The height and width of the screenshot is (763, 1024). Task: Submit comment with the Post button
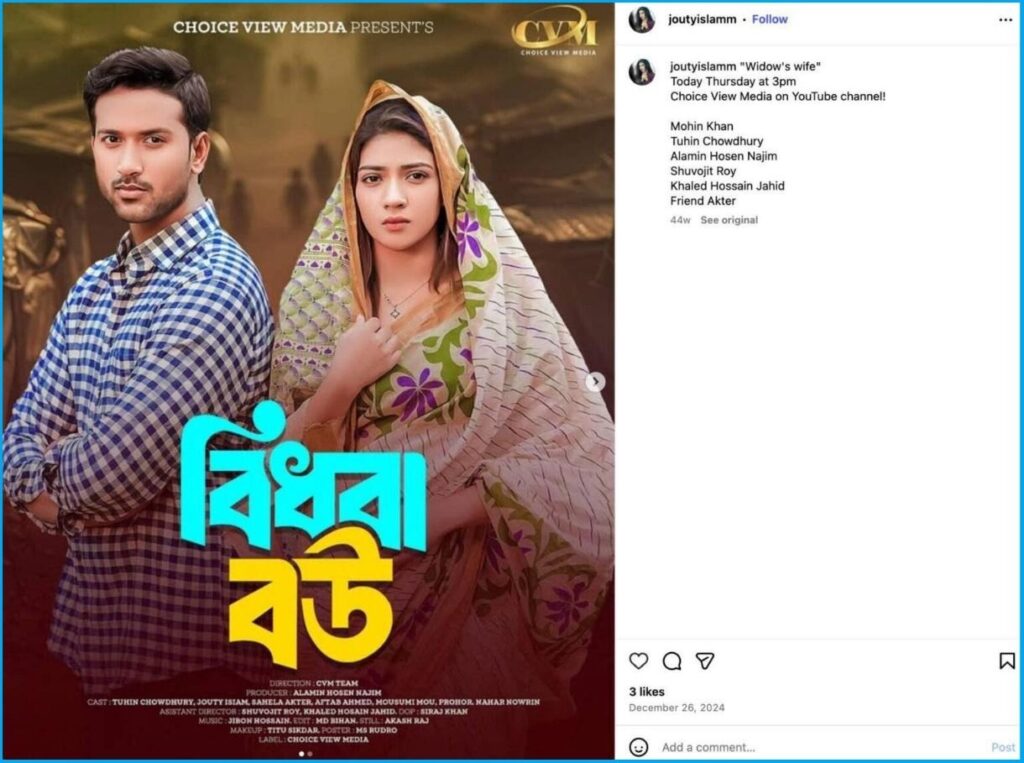pyautogui.click(x=1003, y=747)
